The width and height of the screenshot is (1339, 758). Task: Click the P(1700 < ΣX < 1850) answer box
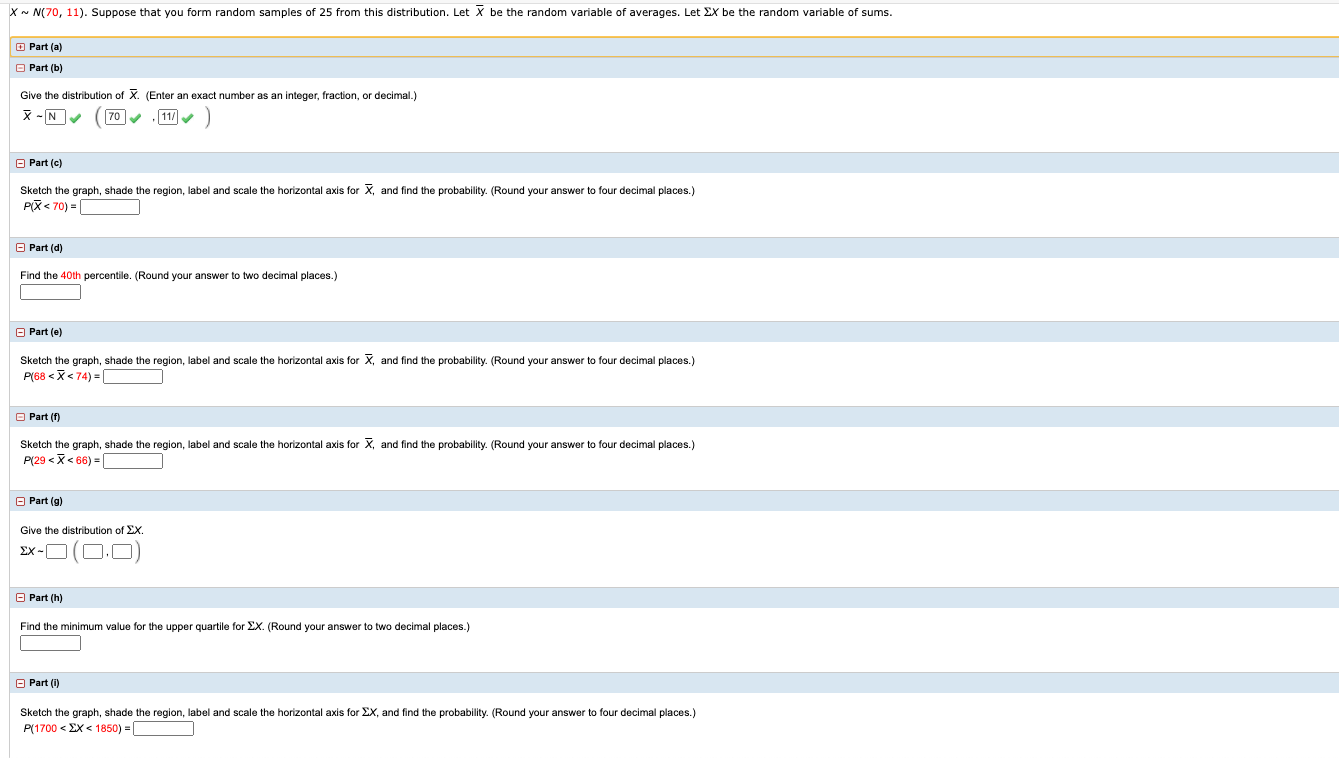pos(163,728)
